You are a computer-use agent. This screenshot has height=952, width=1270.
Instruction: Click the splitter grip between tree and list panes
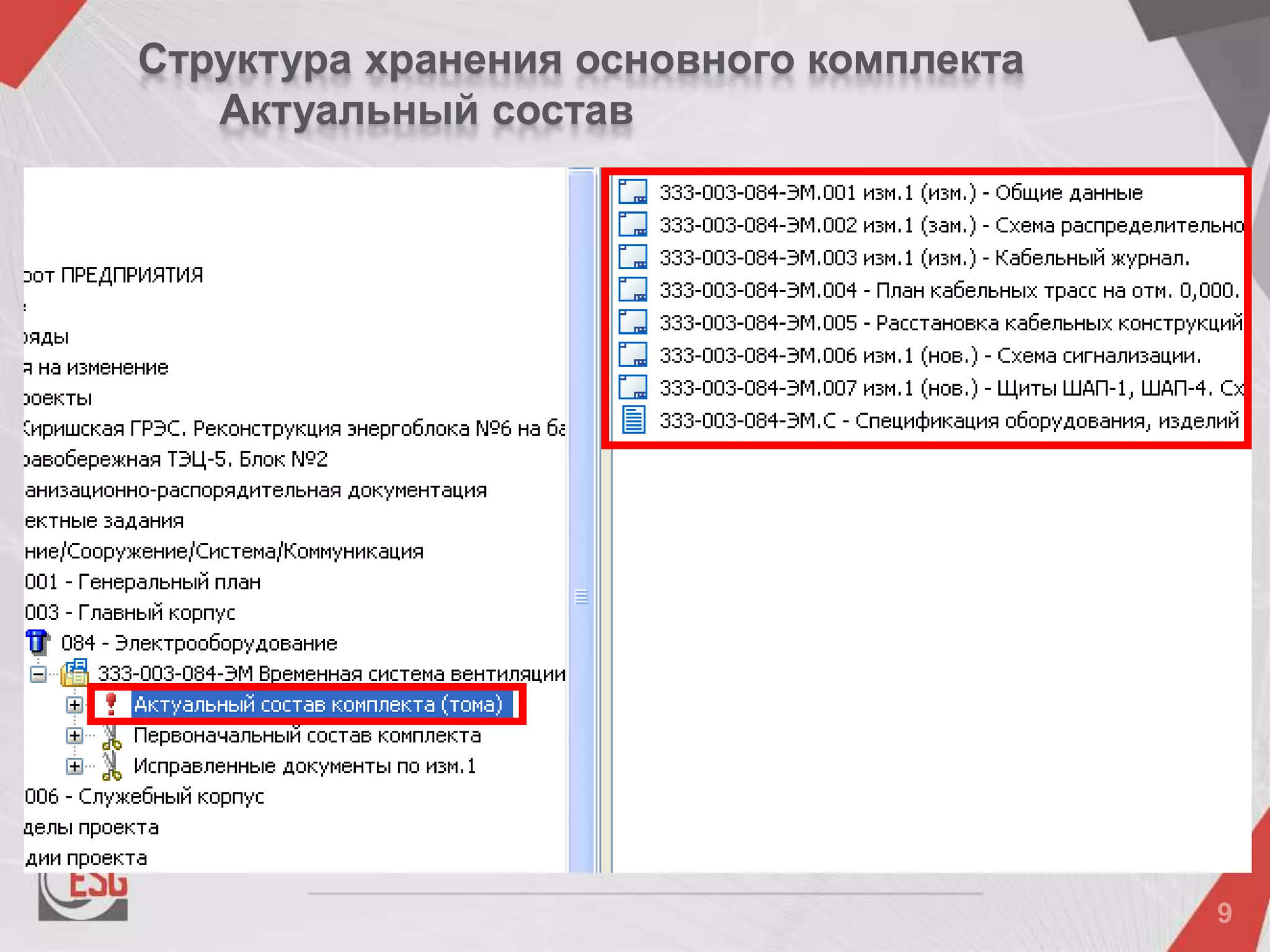point(581,596)
